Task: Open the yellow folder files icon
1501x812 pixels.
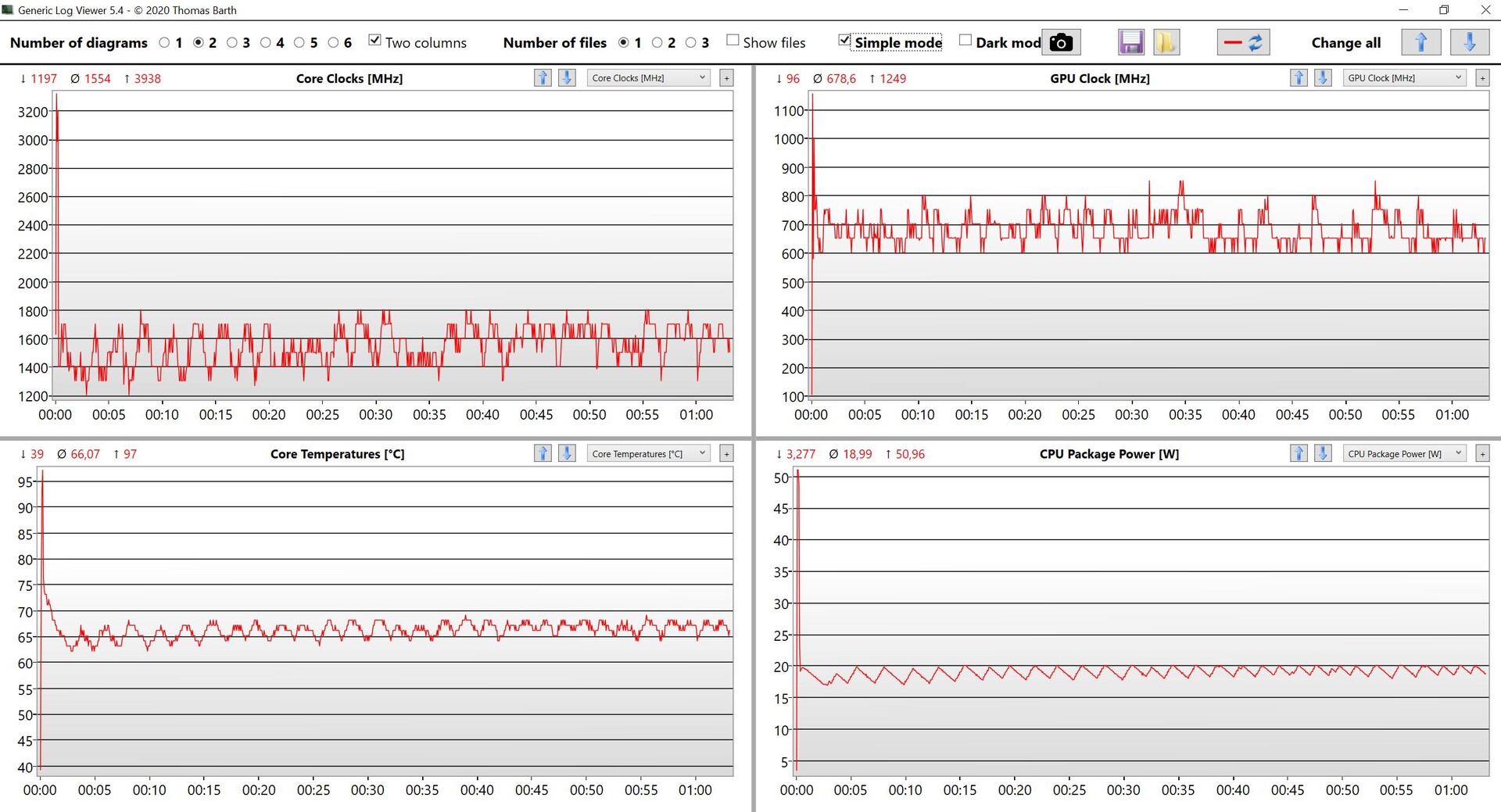Action: coord(1166,42)
